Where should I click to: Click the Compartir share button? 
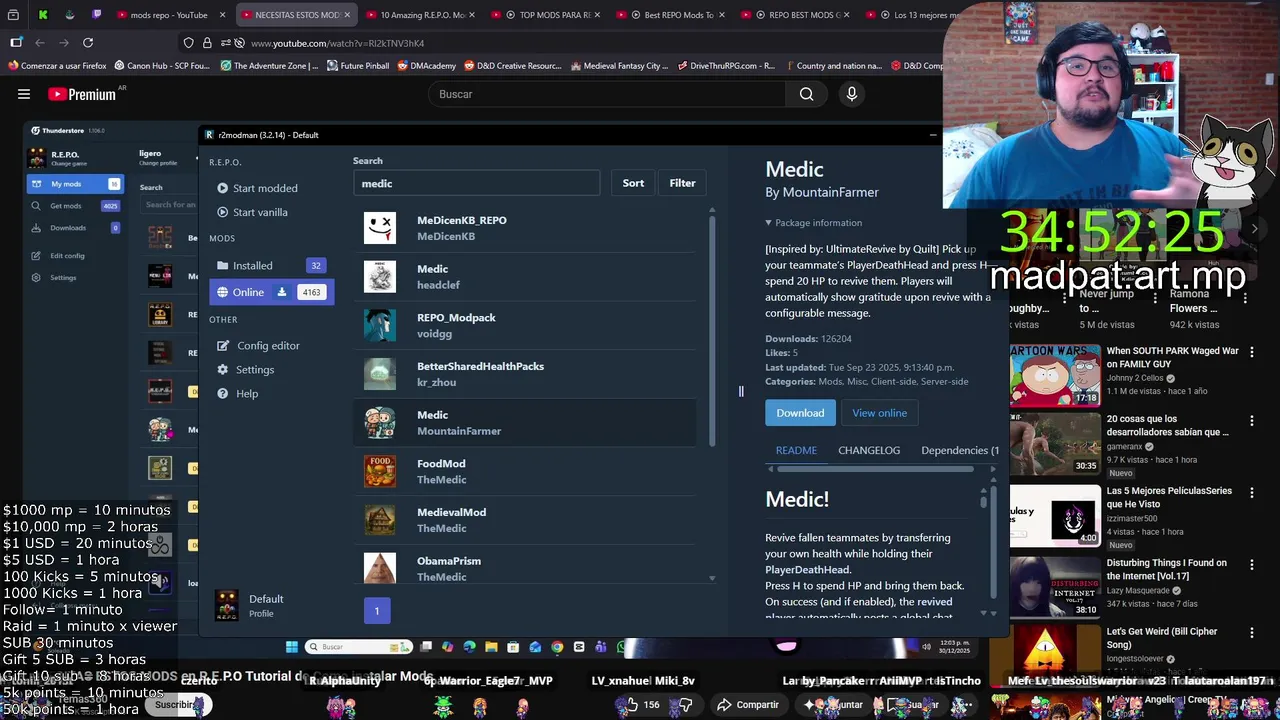click(747, 705)
